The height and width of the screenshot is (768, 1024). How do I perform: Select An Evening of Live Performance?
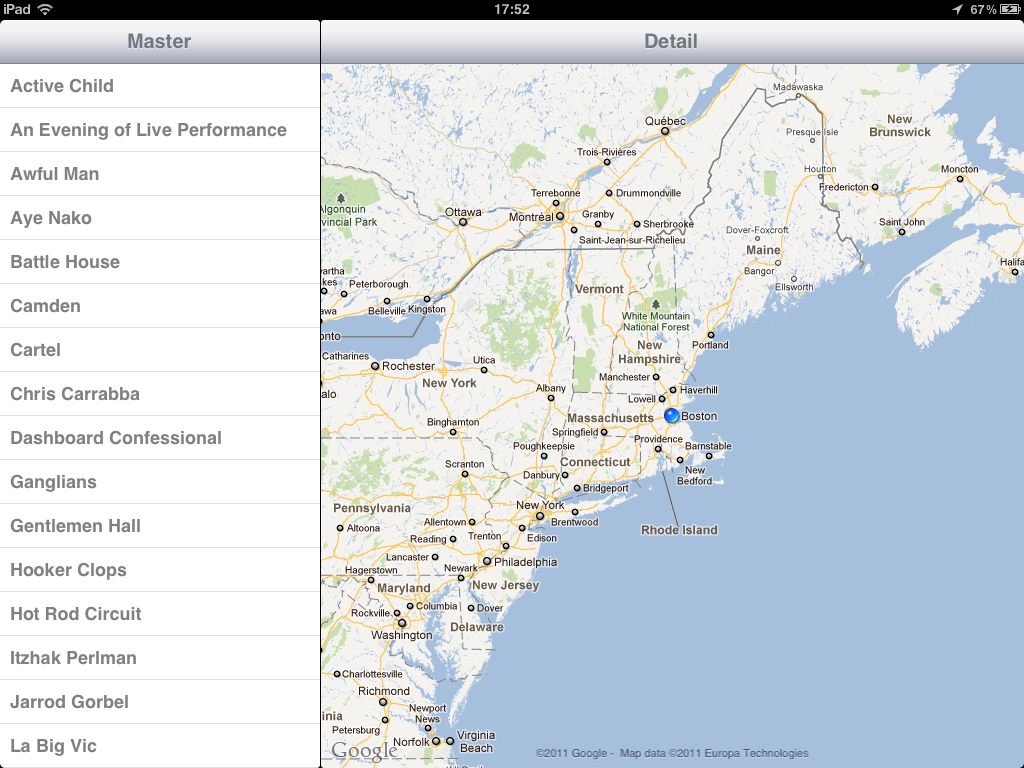tap(160, 130)
